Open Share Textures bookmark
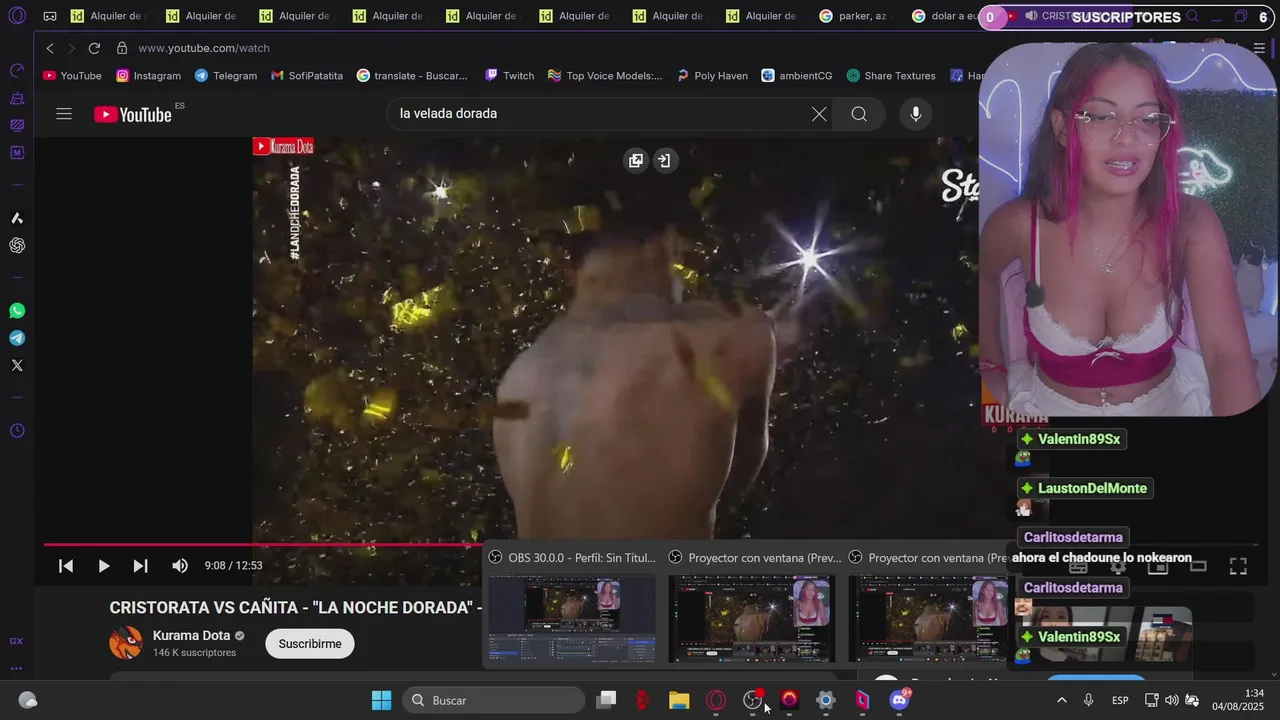1280x720 pixels. pos(891,76)
